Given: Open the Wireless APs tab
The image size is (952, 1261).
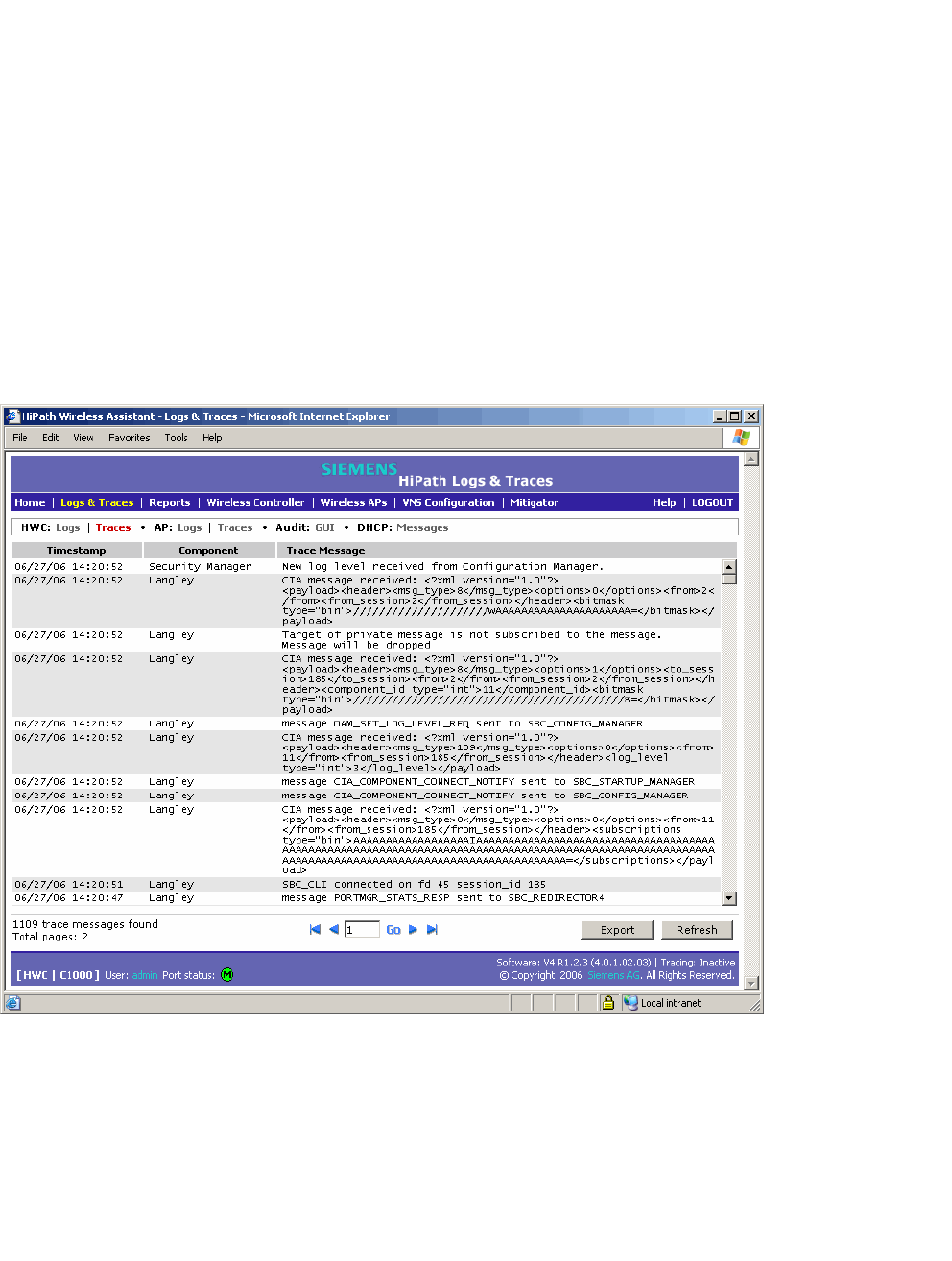Looking at the screenshot, I should coord(354,503).
